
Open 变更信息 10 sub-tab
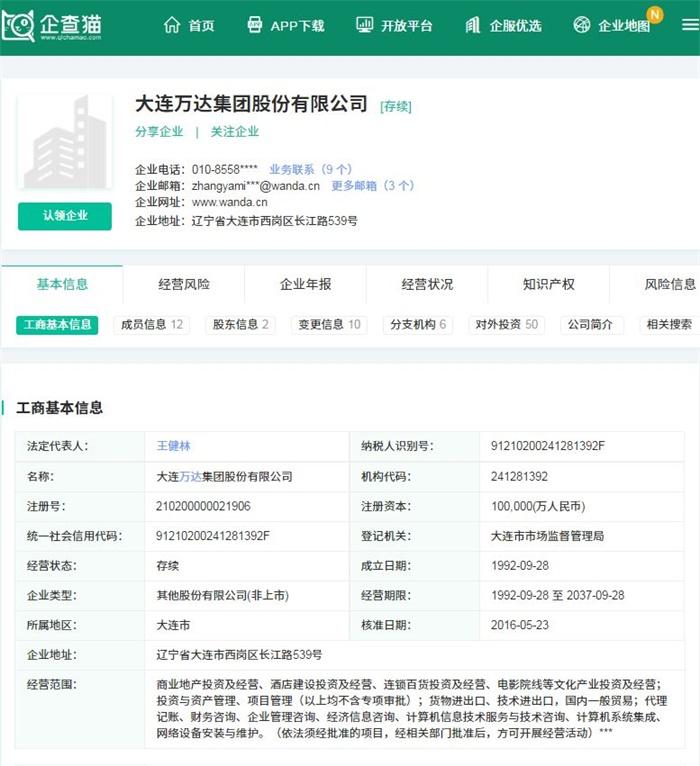click(x=329, y=325)
